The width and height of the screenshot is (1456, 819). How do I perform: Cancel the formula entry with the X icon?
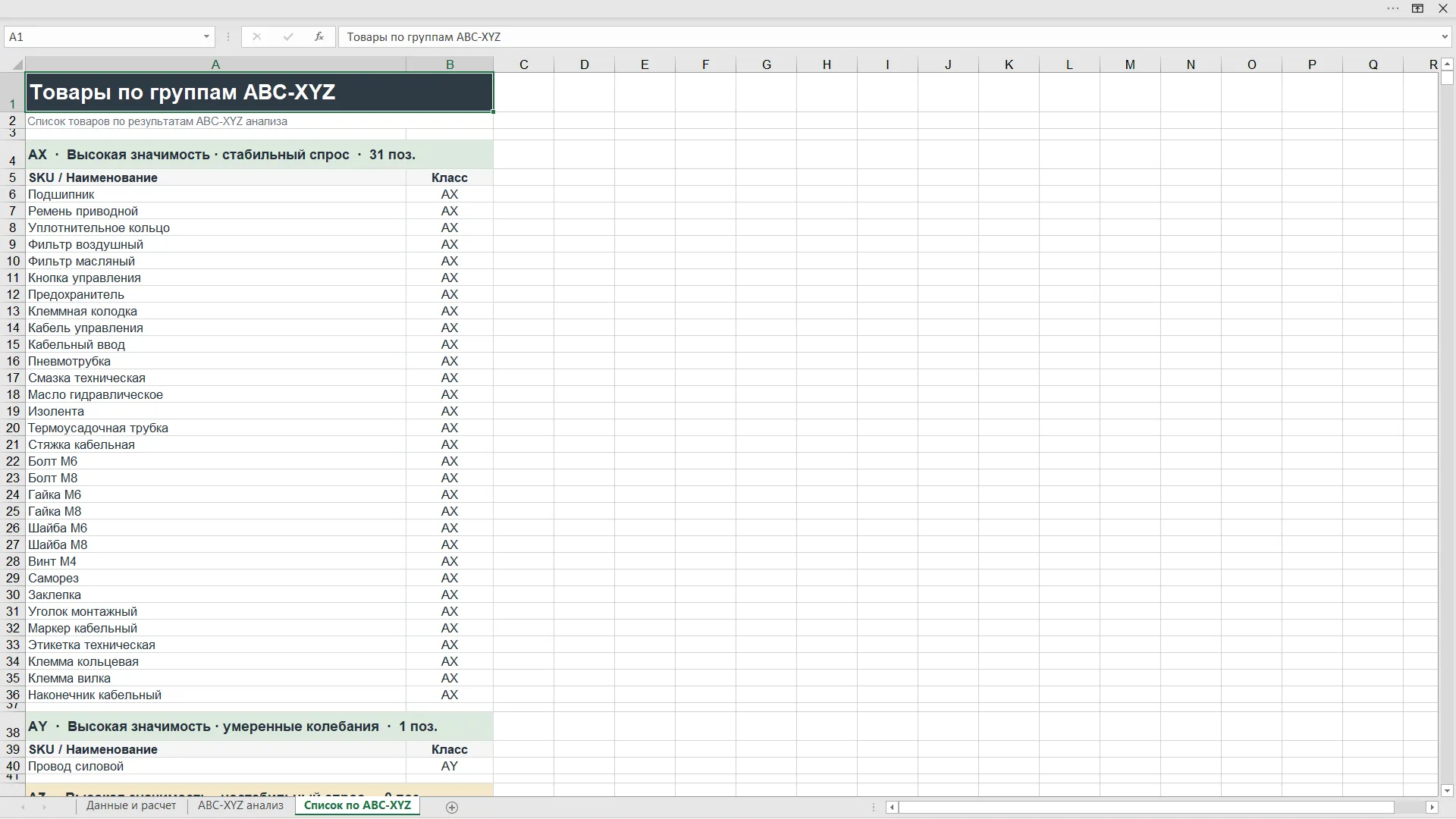257,36
